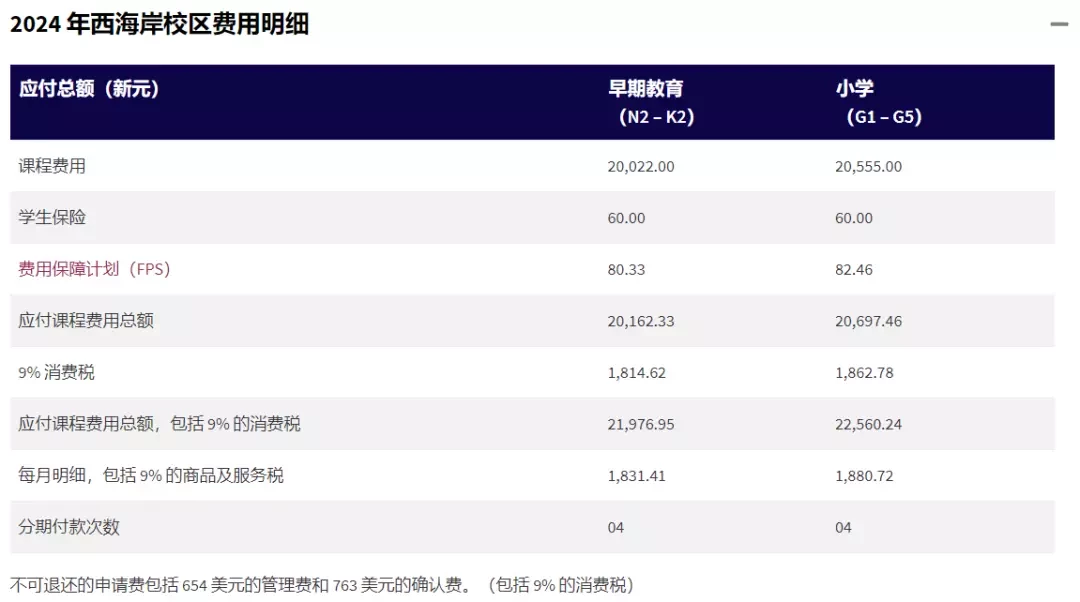The height and width of the screenshot is (602, 1080).
Task: Select the monthly value 1,880.72
Action: 864,477
